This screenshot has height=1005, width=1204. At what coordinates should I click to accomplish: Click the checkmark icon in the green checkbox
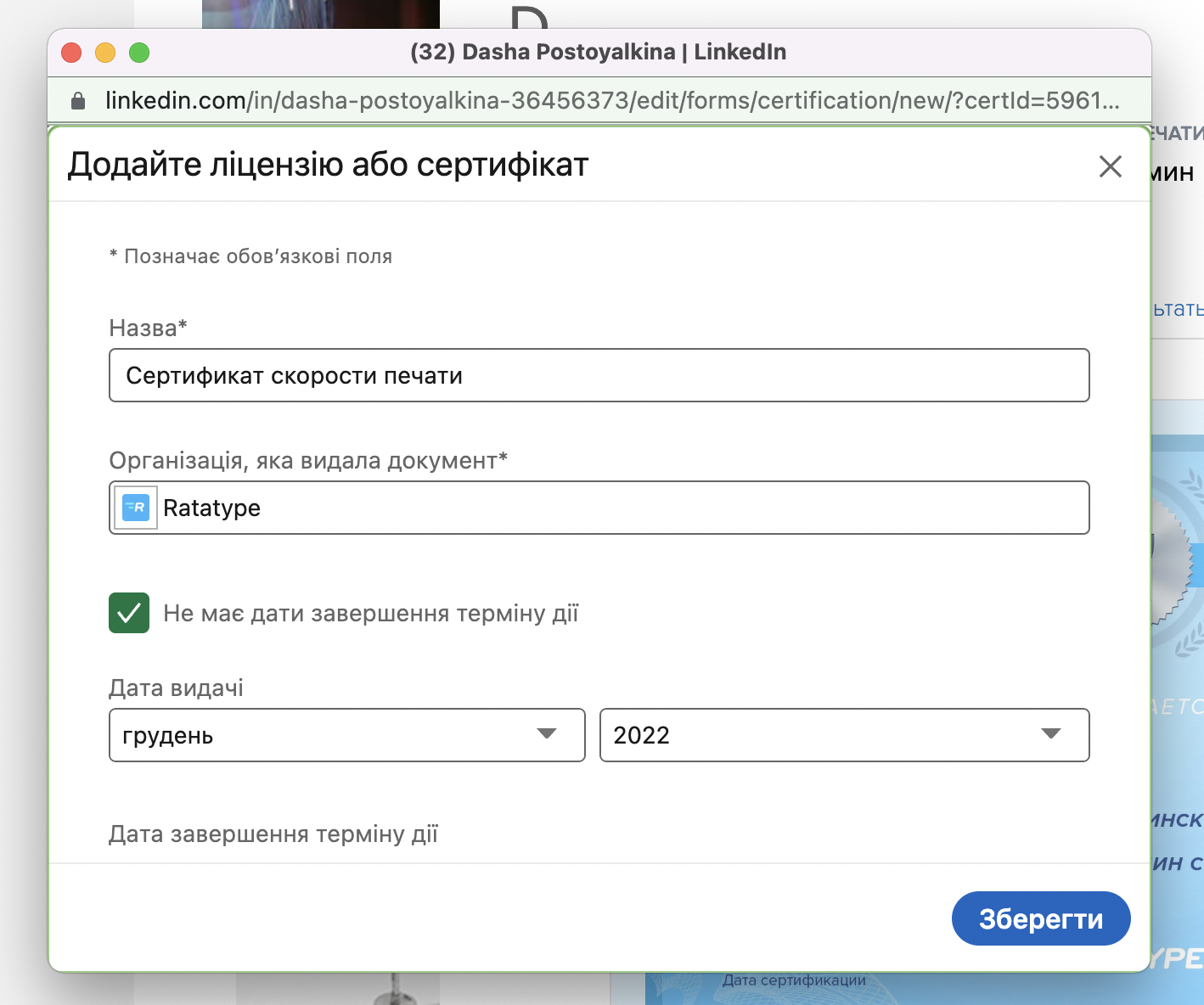tap(129, 613)
